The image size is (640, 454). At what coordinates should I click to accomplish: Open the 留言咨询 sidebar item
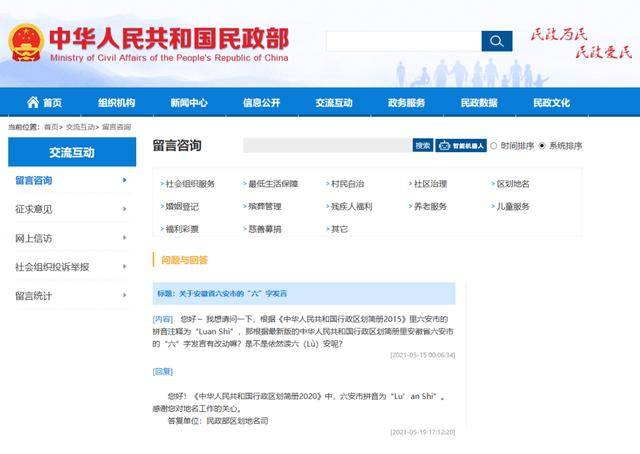[x=34, y=180]
